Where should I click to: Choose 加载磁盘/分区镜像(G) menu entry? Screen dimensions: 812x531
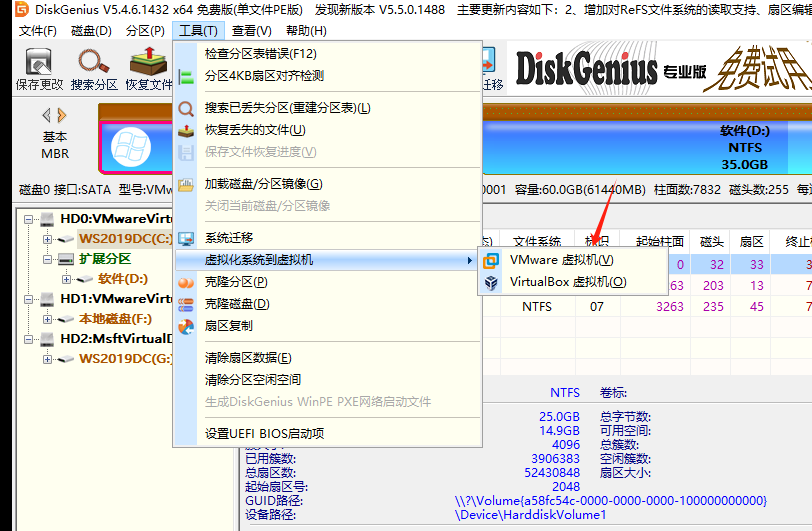[328, 184]
